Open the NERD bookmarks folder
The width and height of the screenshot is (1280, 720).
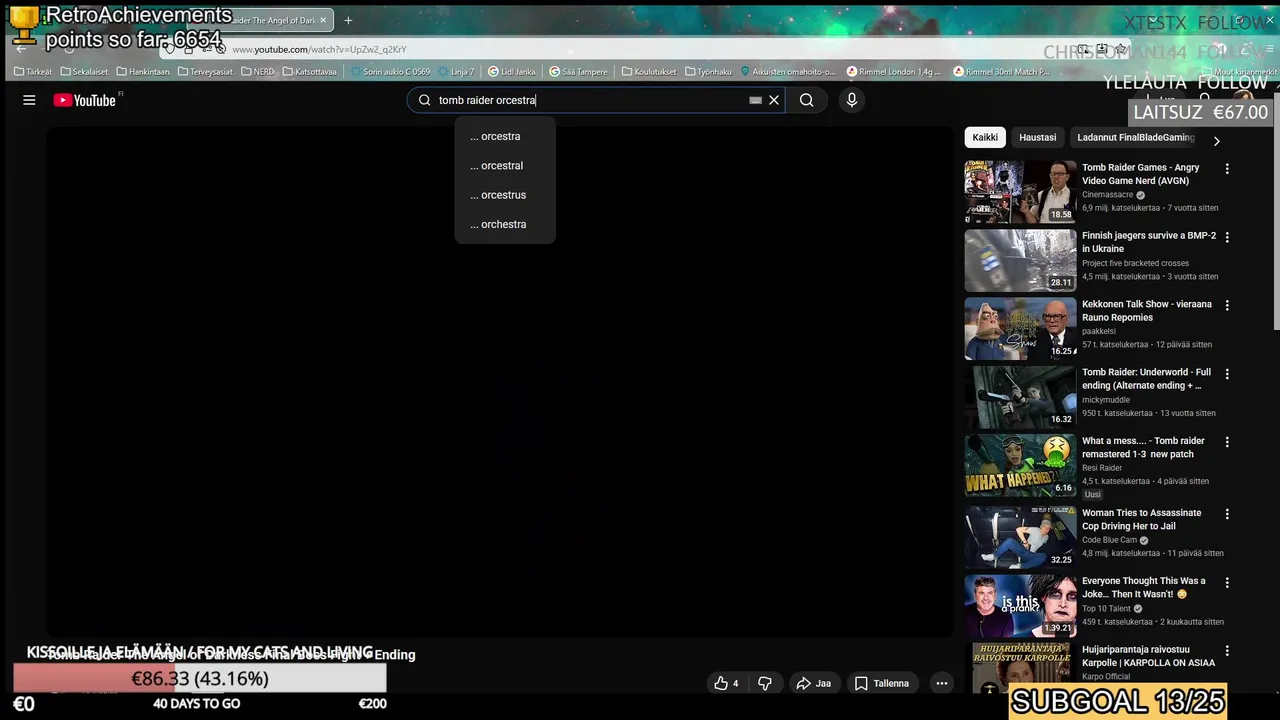(x=257, y=72)
